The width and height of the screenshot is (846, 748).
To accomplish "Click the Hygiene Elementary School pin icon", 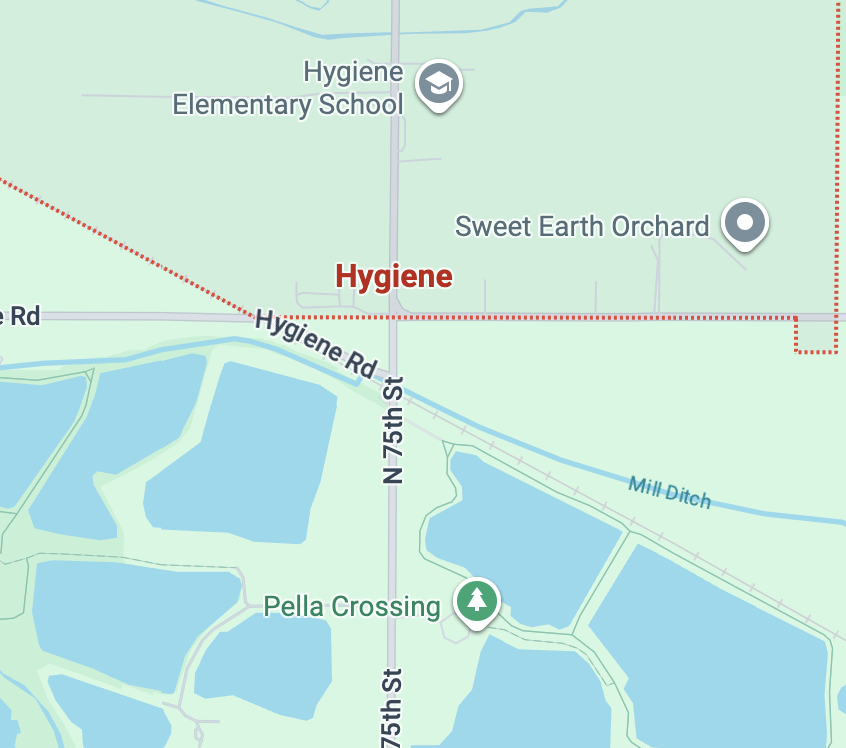I will pos(439,85).
